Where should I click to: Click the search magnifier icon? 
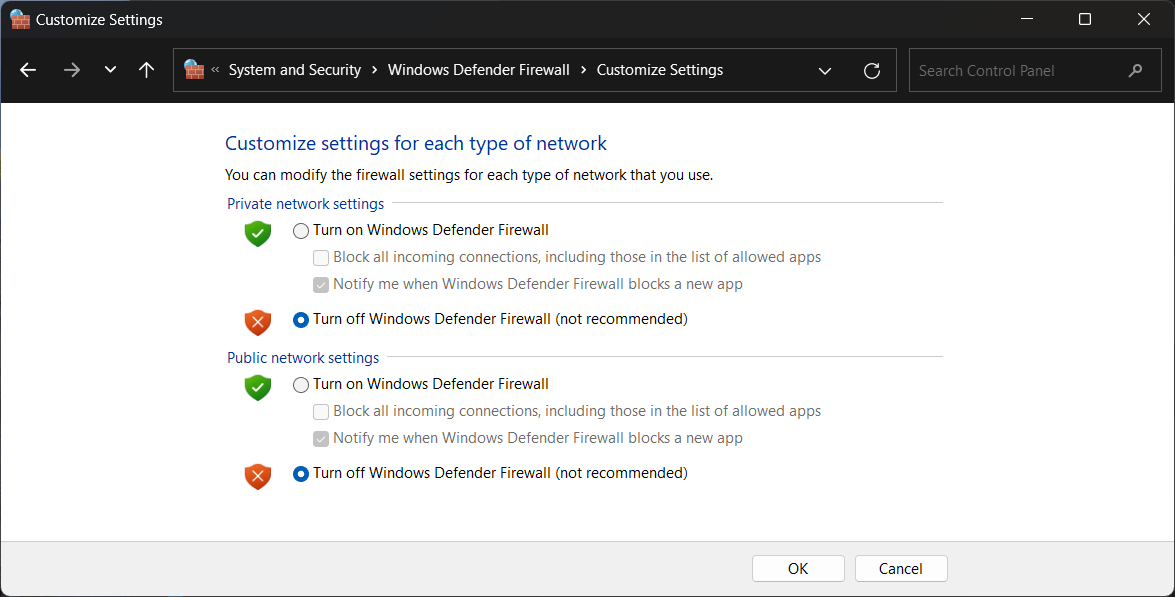(1135, 70)
